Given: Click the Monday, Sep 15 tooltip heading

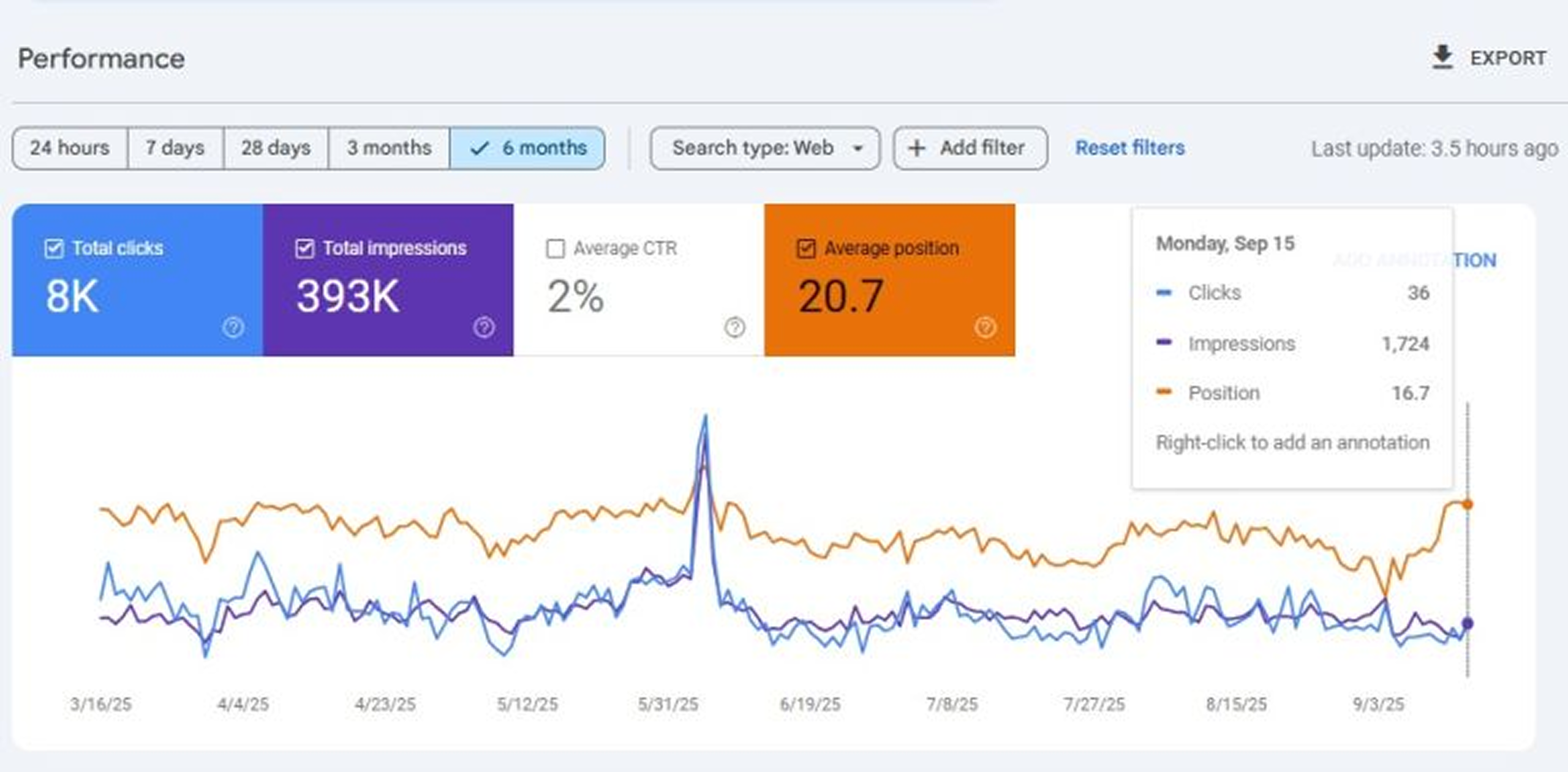Looking at the screenshot, I should point(1225,244).
